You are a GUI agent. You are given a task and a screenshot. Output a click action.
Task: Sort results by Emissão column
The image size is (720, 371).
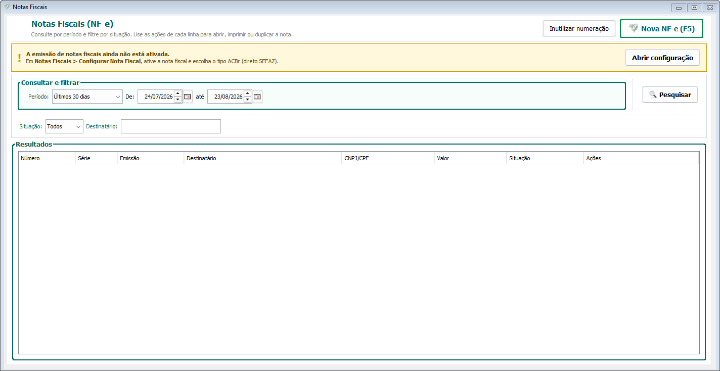pos(151,158)
